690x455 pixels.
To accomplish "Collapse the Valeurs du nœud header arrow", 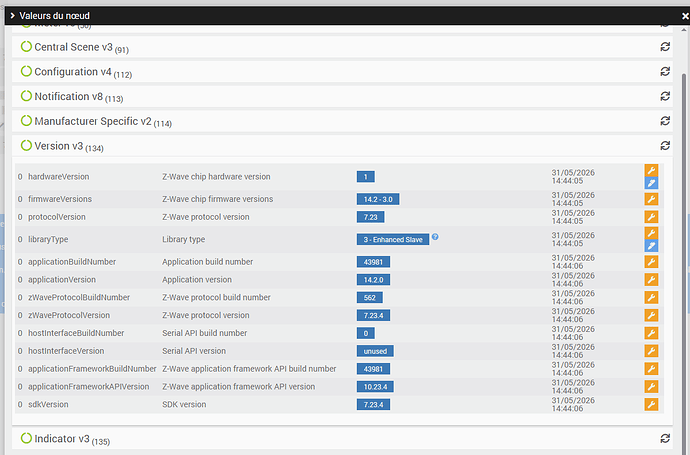I will [x=12, y=16].
